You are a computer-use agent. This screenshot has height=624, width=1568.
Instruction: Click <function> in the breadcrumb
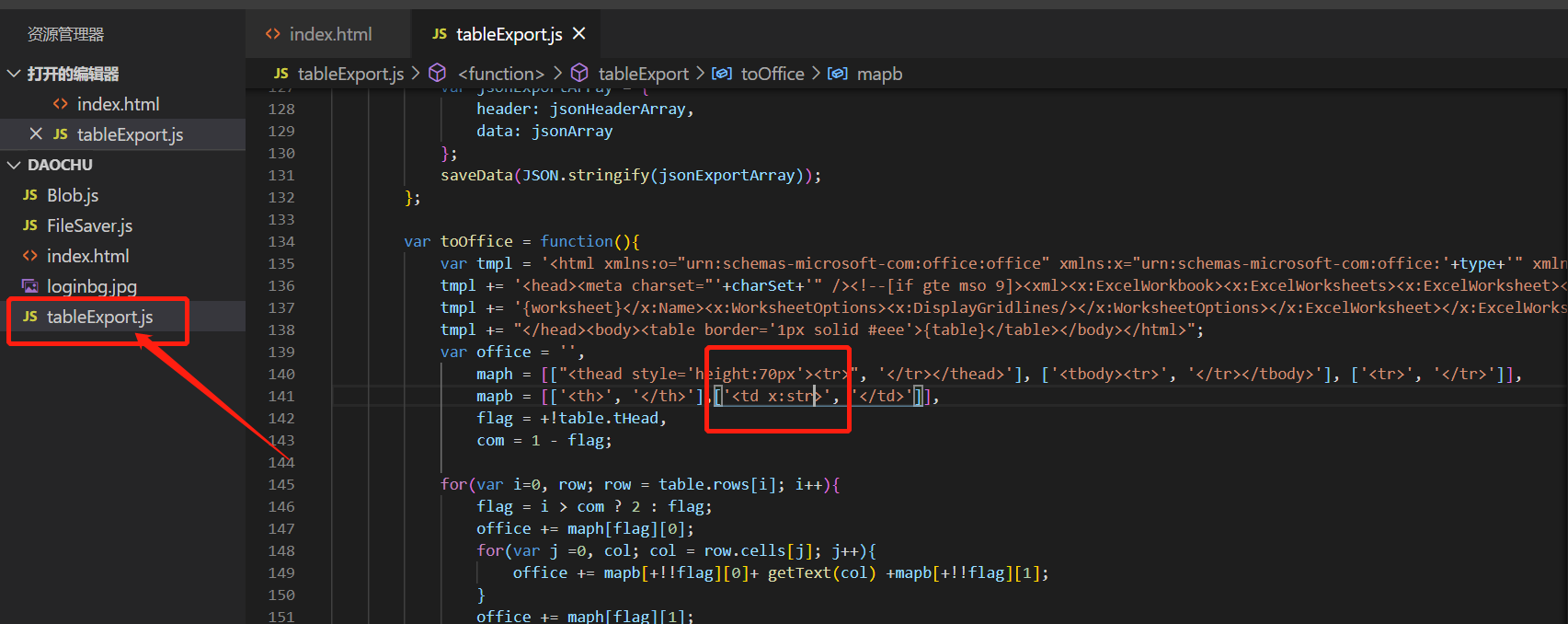click(x=501, y=74)
